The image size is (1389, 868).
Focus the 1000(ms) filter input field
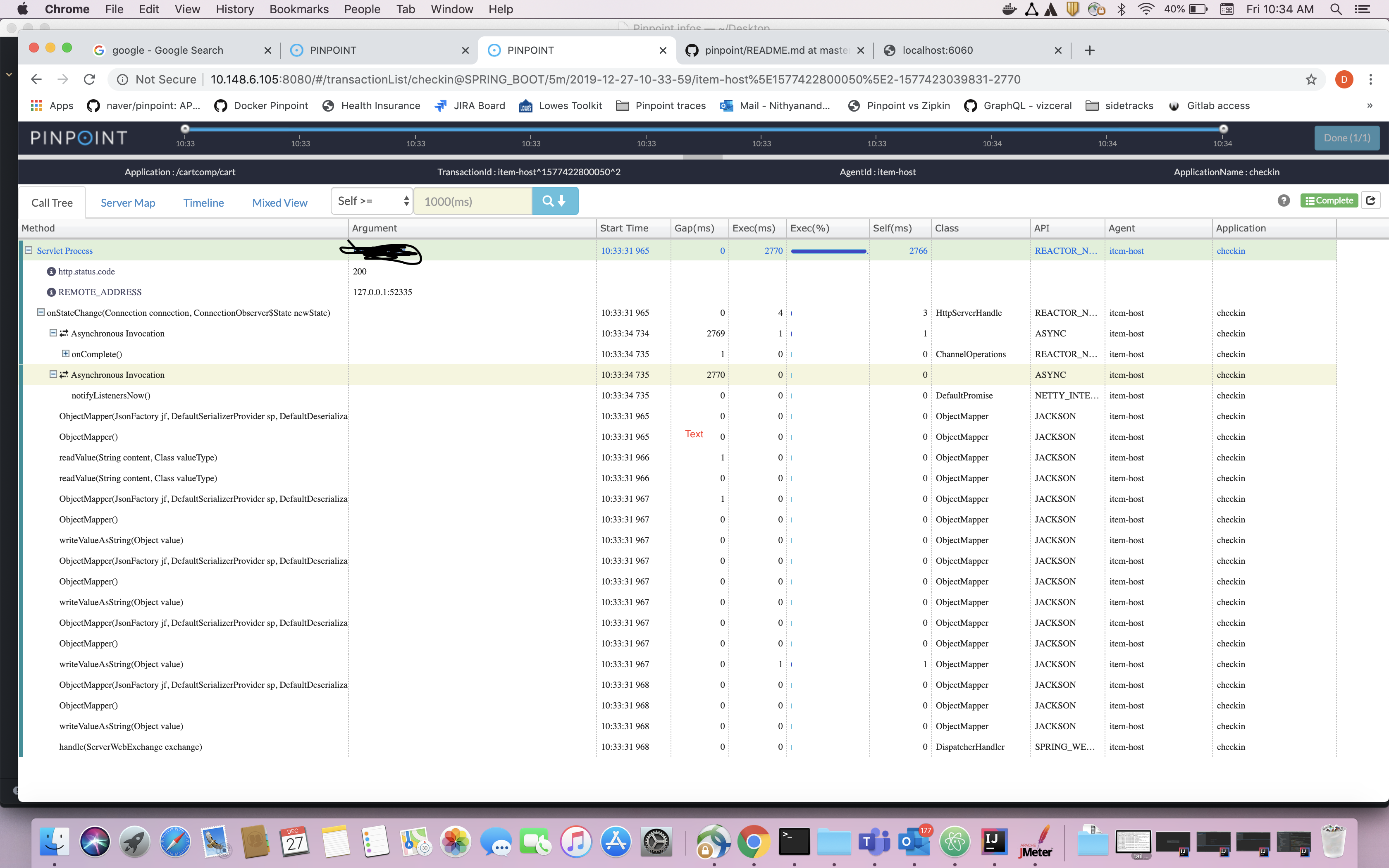click(473, 201)
